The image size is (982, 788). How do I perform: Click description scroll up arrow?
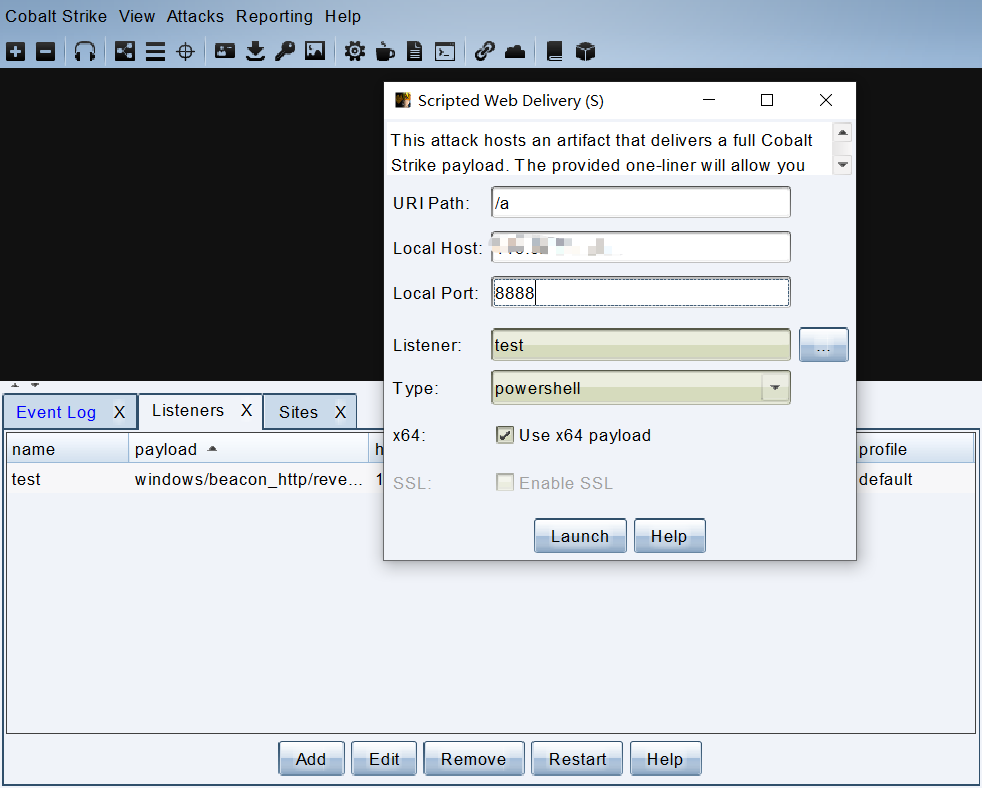tap(842, 133)
